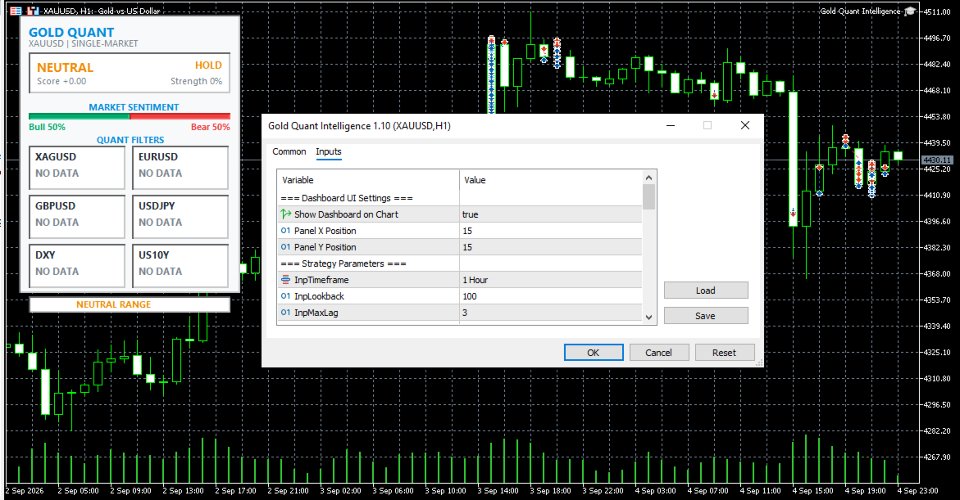Click the EURUSD filter box on dashboard

click(180, 167)
